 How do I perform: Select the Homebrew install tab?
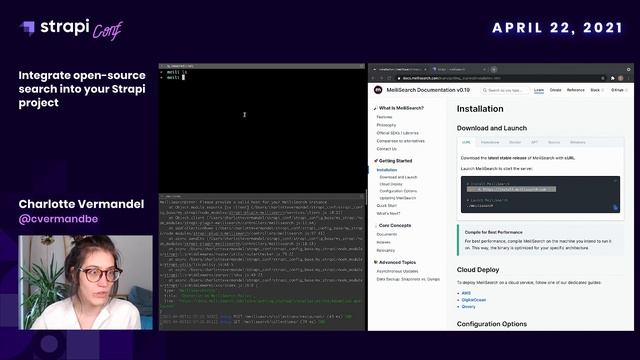click(x=490, y=142)
